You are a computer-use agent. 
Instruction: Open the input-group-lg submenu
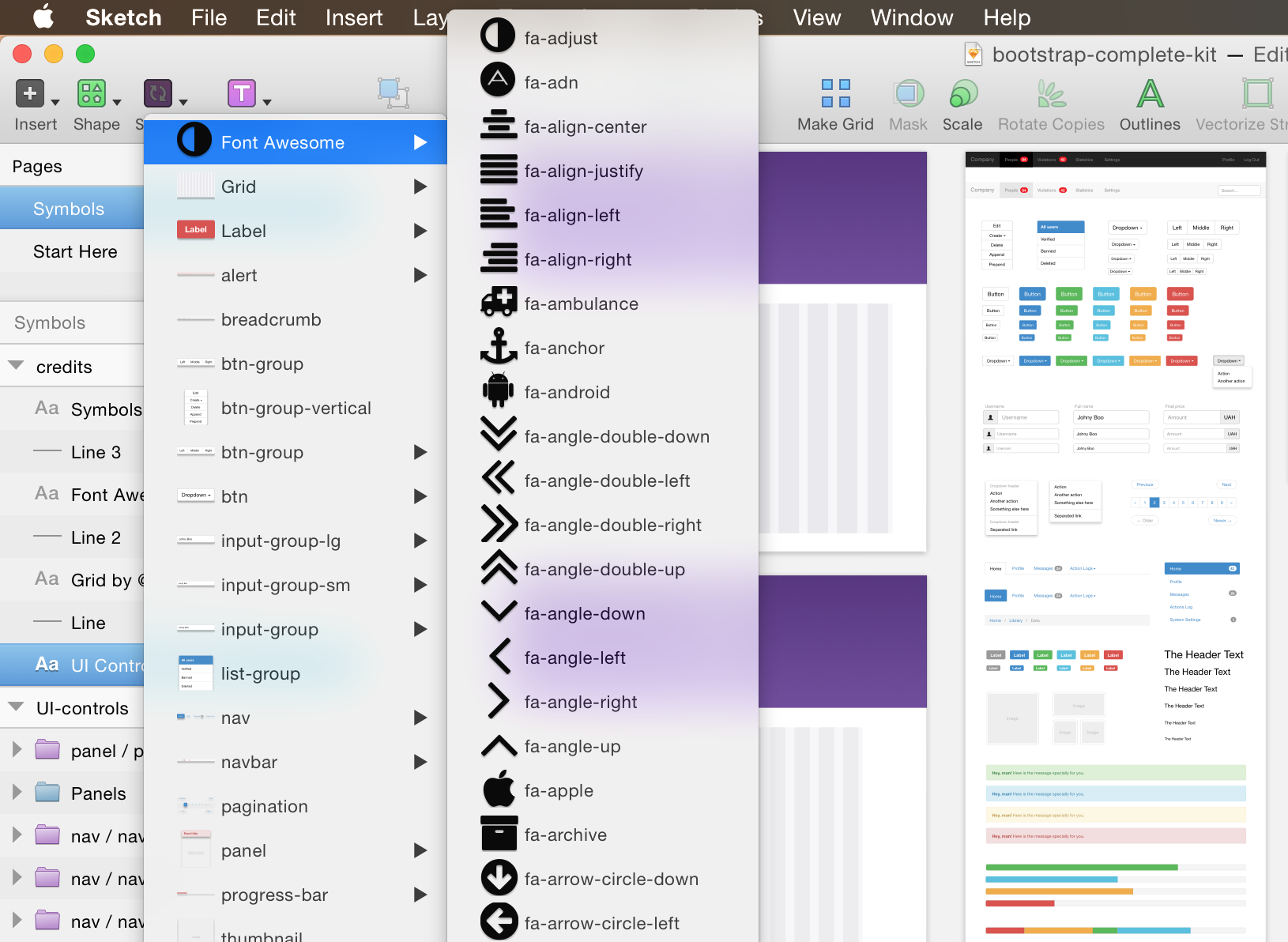(x=296, y=541)
